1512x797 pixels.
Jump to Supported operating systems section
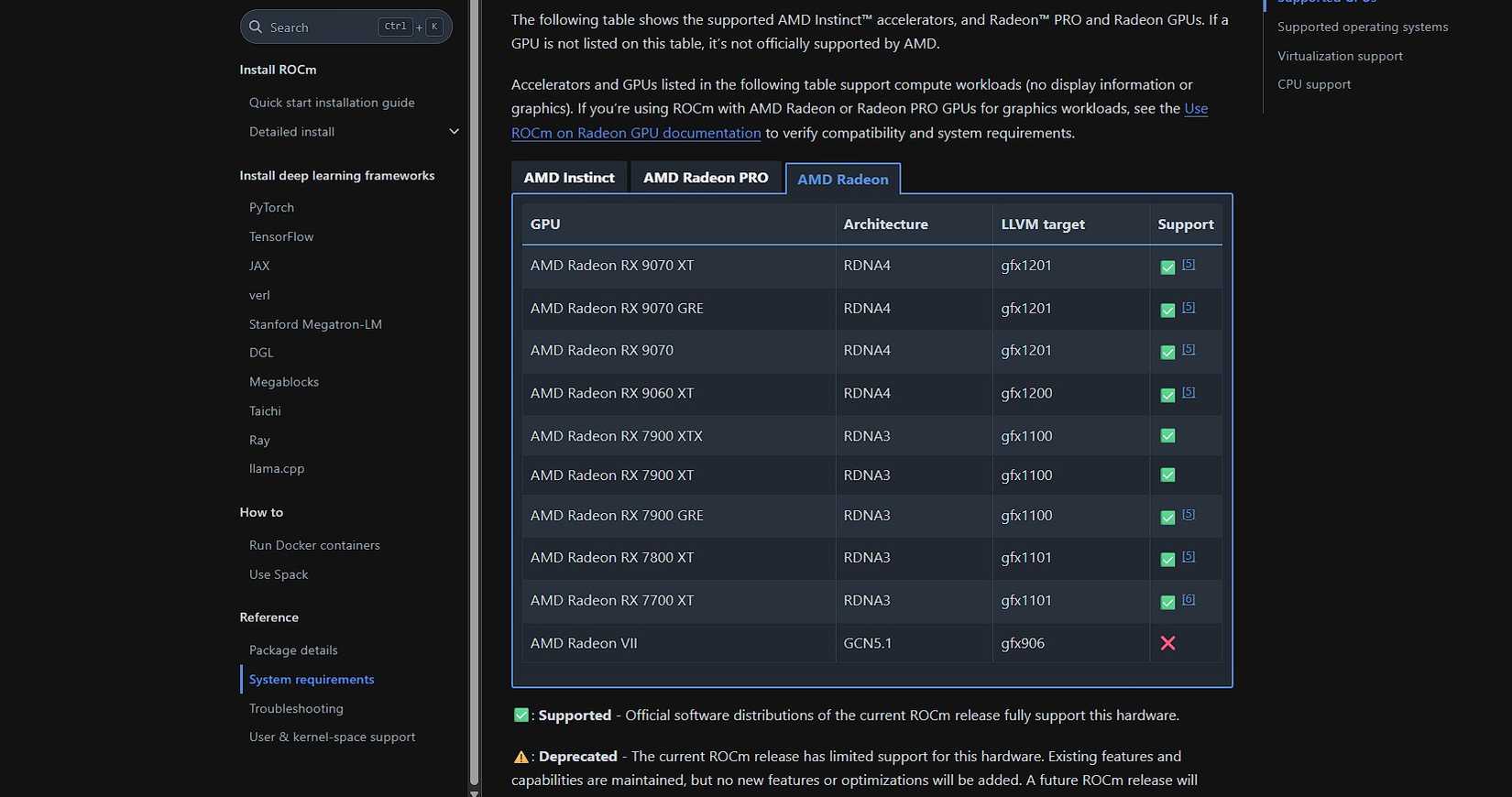(x=1363, y=27)
